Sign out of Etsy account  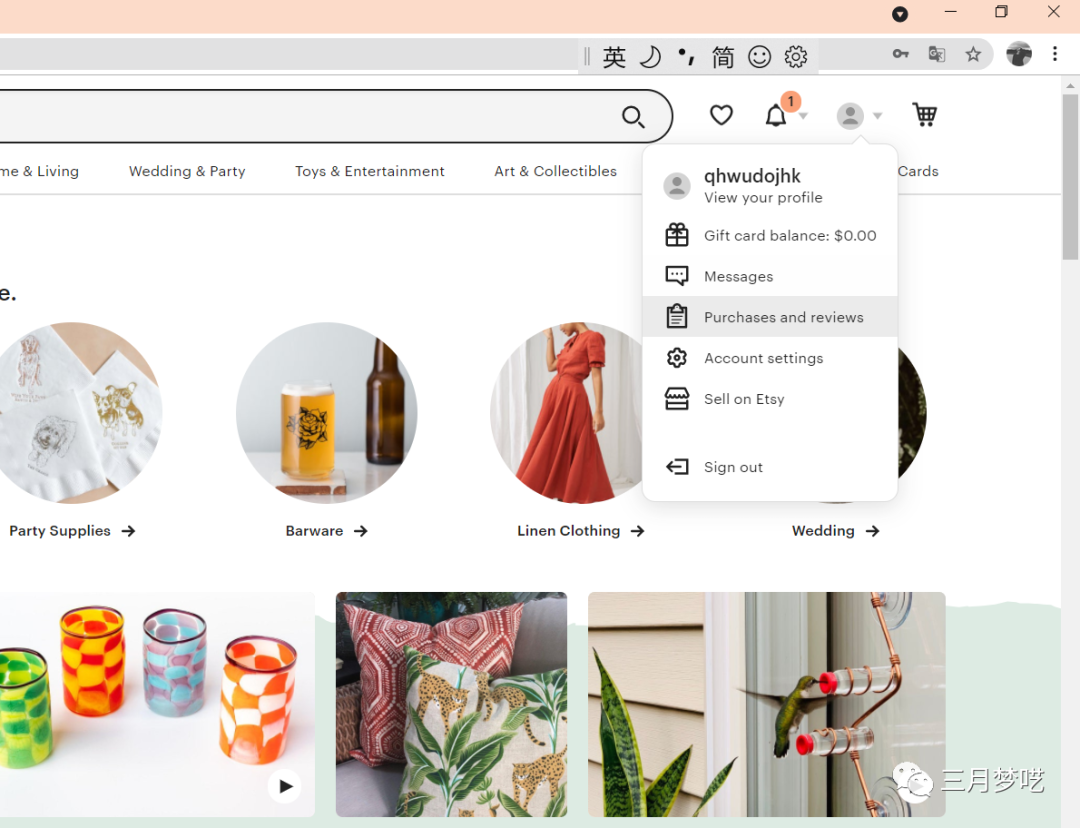(x=770, y=467)
